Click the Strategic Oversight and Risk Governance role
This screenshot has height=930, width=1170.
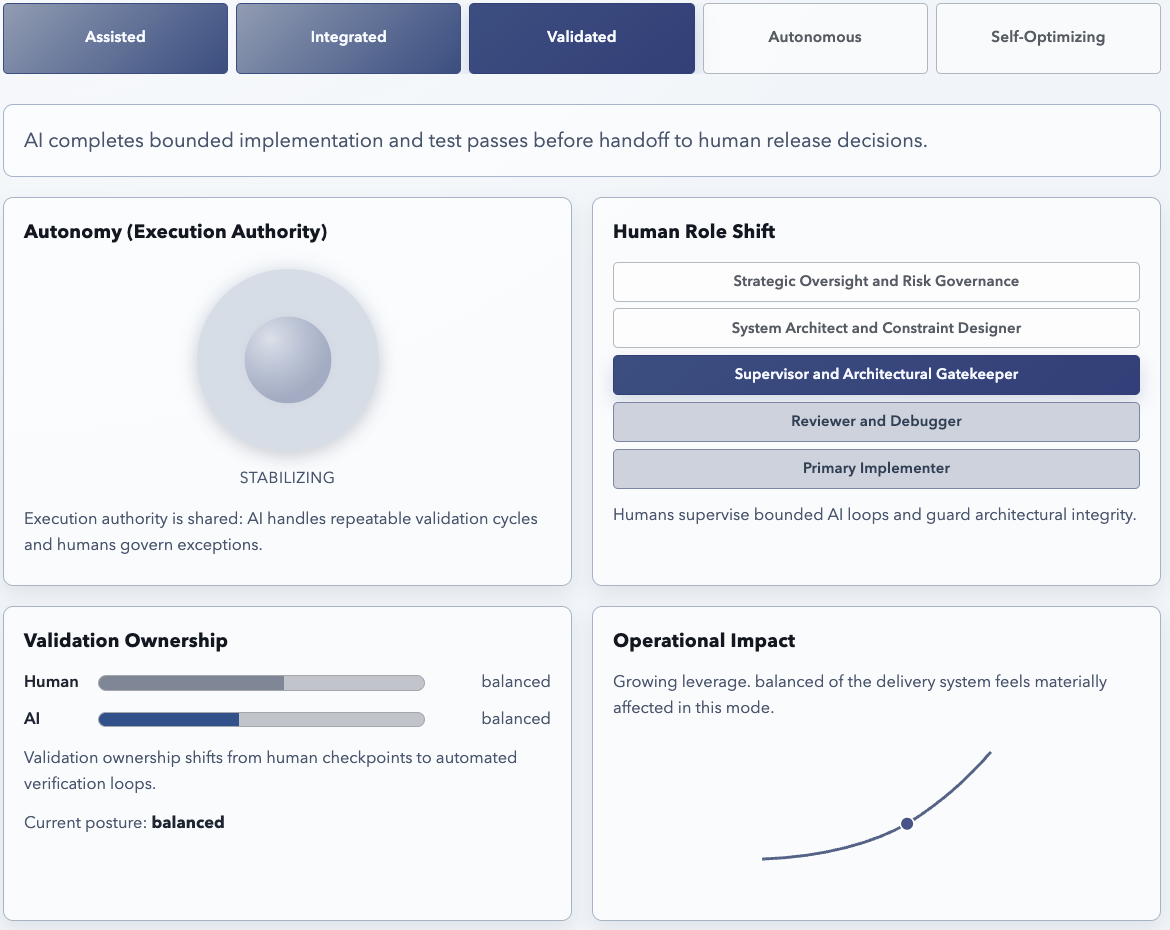876,281
